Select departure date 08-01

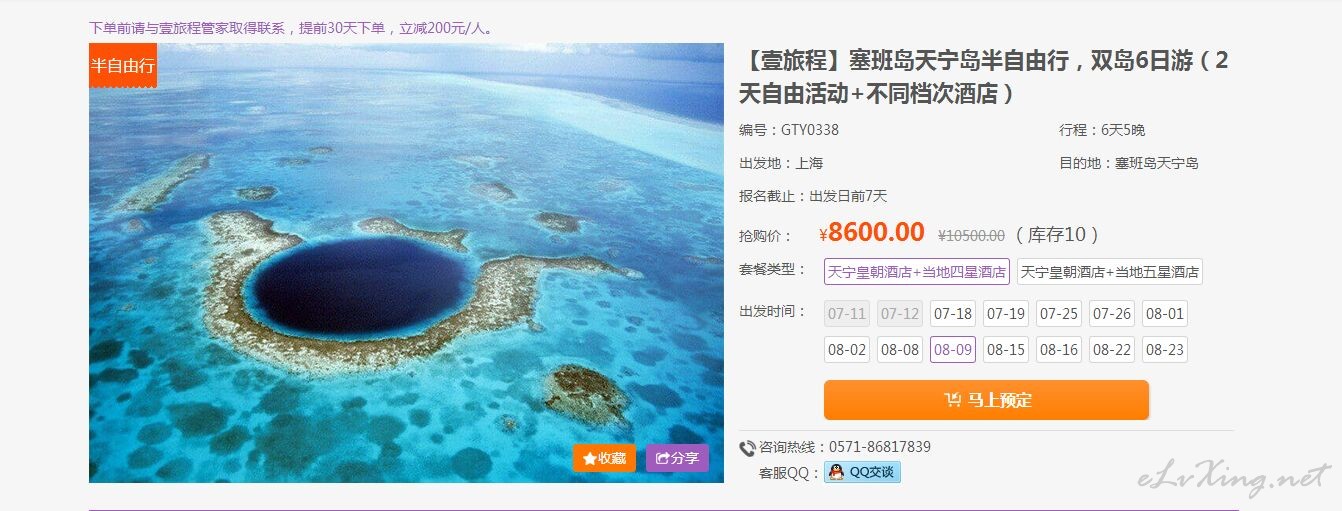(x=1165, y=314)
